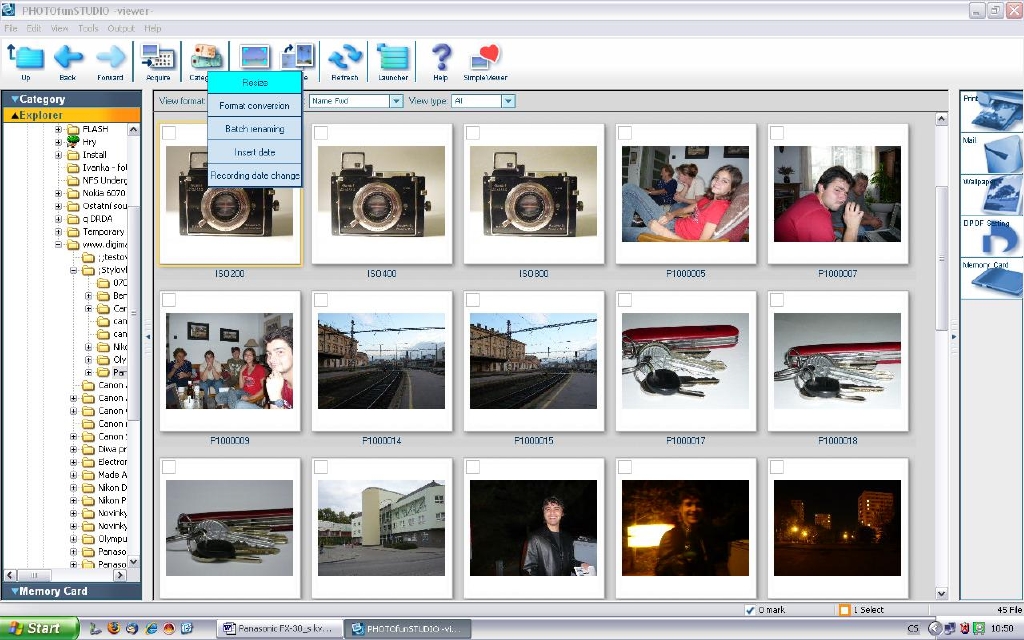1024x640 pixels.
Task: Go back with the Back arrow
Action: [x=67, y=59]
